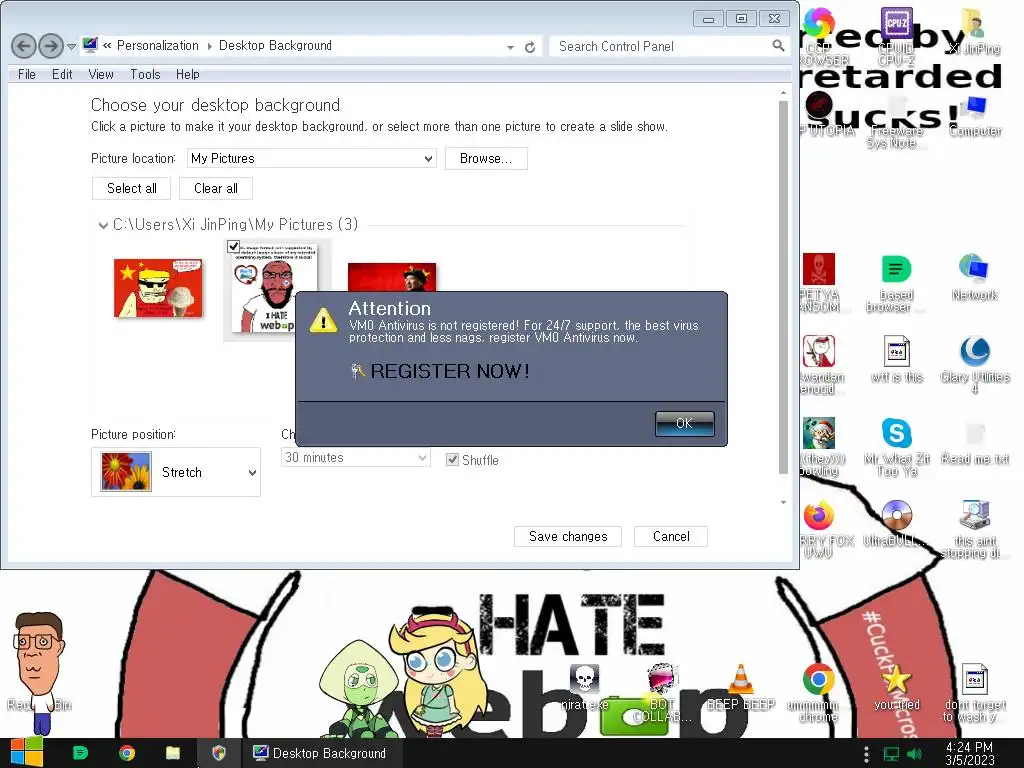Click the volume speaker tray icon

[914, 754]
